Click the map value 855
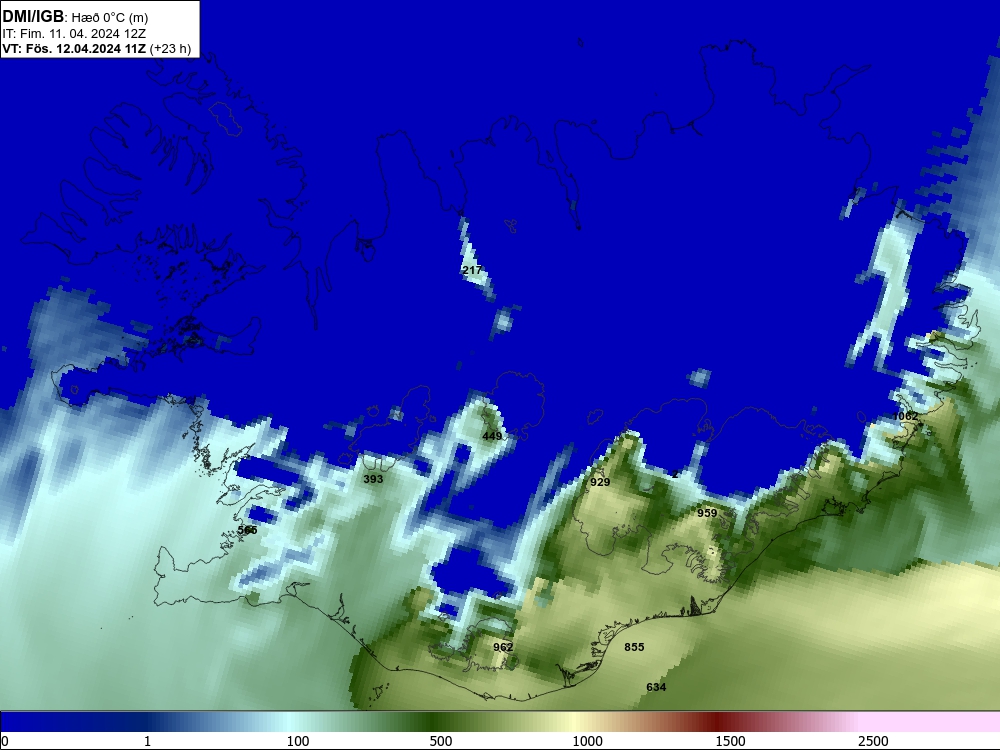The image size is (1000, 750). tap(635, 647)
